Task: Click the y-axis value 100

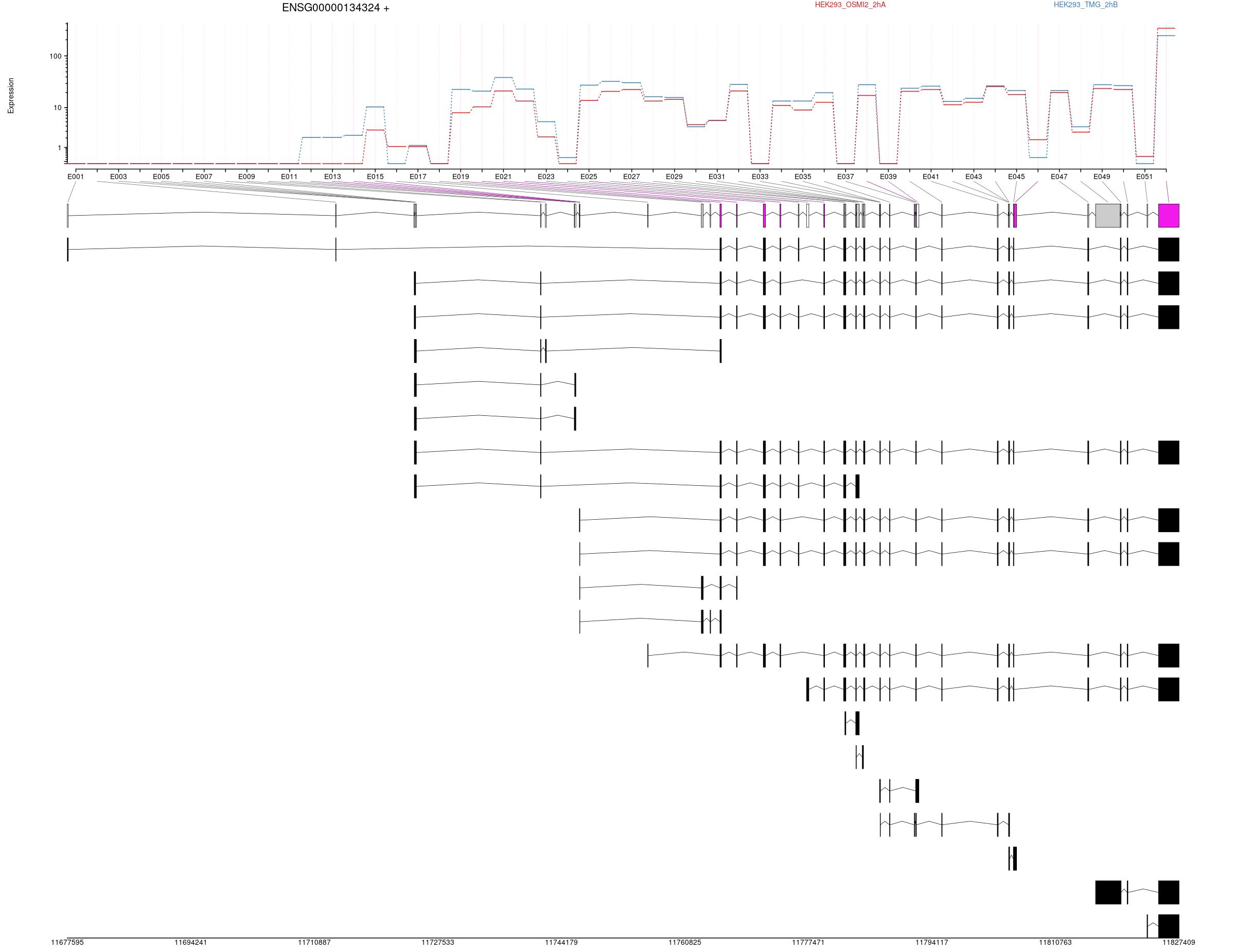Action: (56, 56)
